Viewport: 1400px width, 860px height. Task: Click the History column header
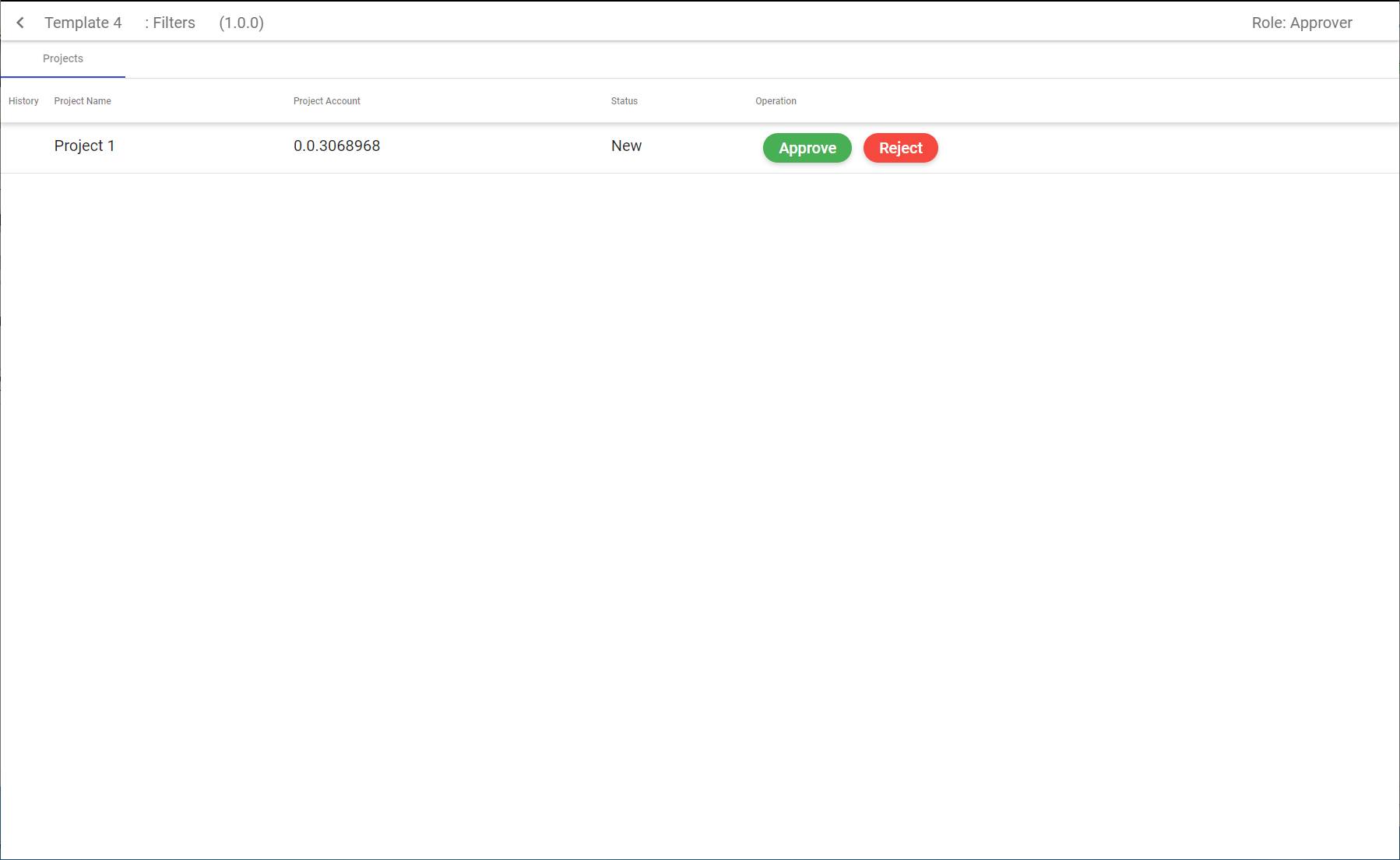[x=23, y=101]
